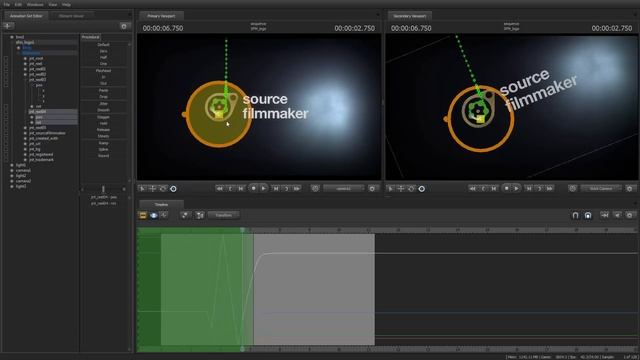Open Animation Set Editor gear settings

124,26
